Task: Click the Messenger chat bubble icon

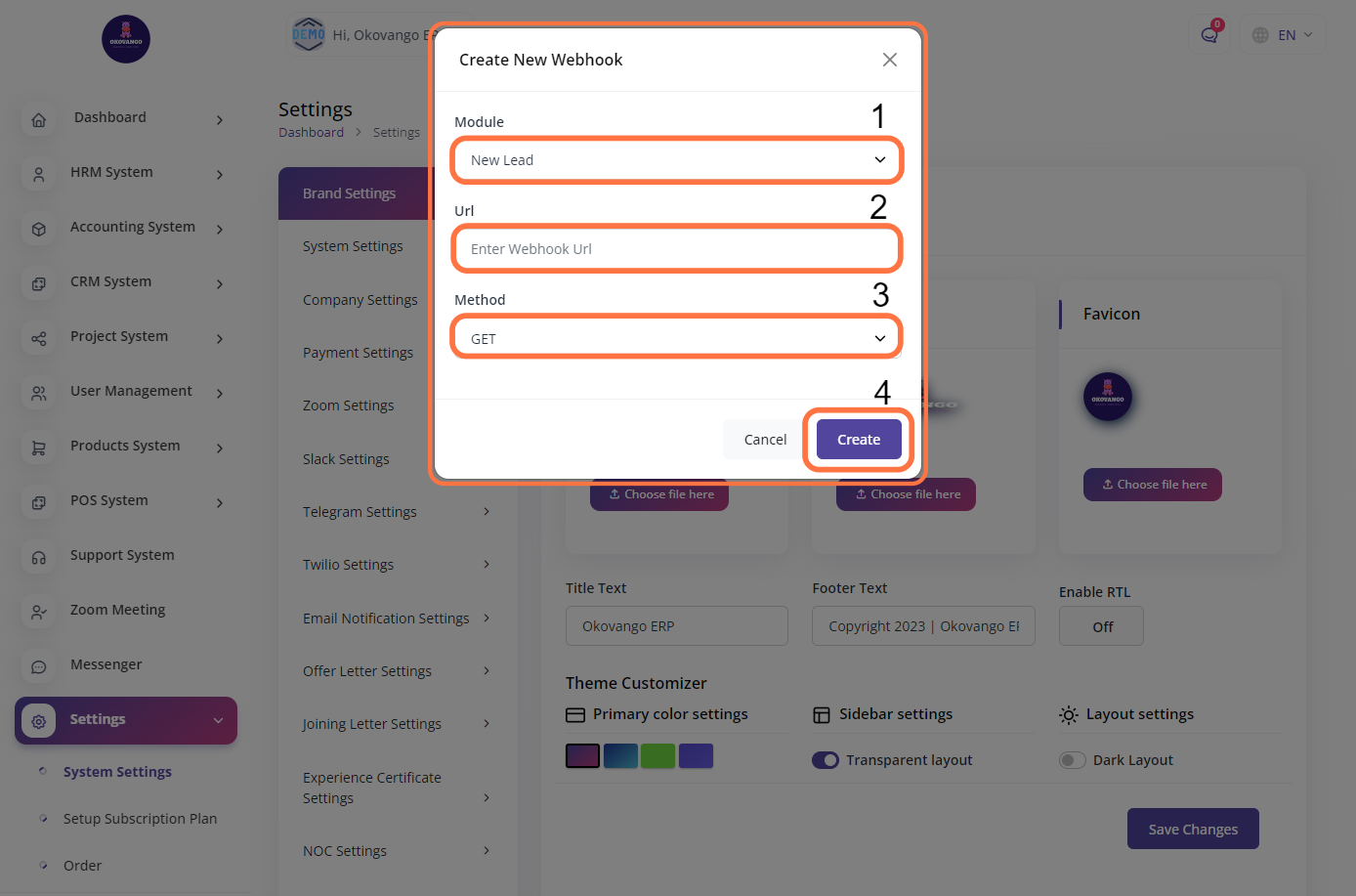Action: point(39,667)
